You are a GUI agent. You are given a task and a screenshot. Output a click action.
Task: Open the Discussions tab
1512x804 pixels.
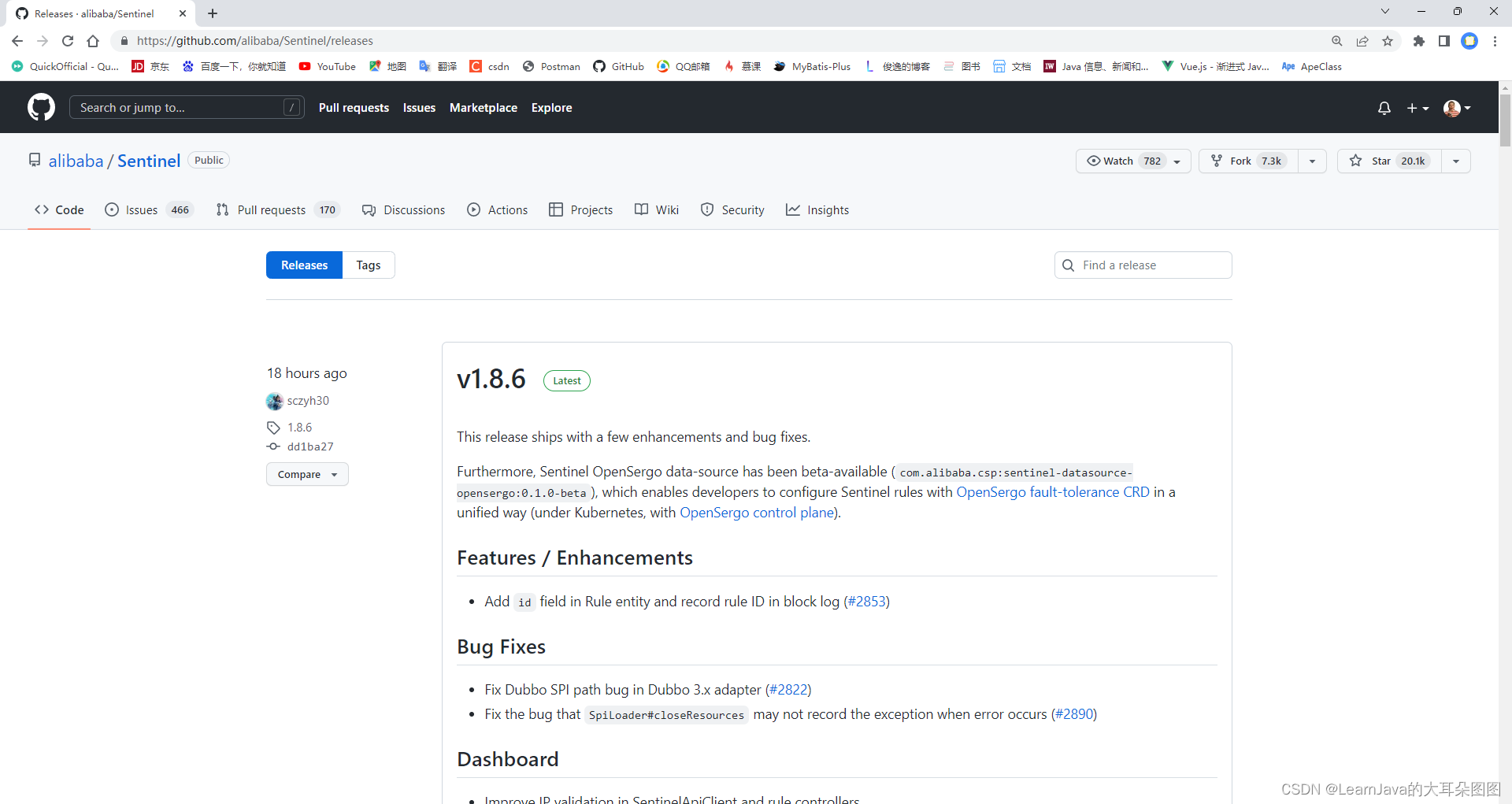[403, 209]
